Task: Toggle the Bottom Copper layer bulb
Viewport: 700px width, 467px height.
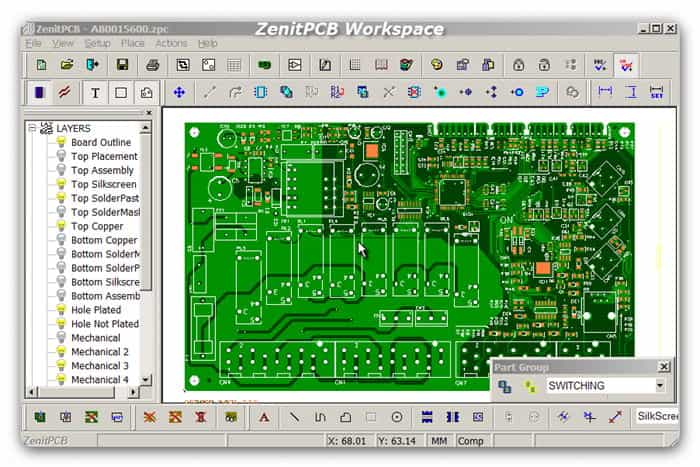Action: pyautogui.click(x=61, y=240)
